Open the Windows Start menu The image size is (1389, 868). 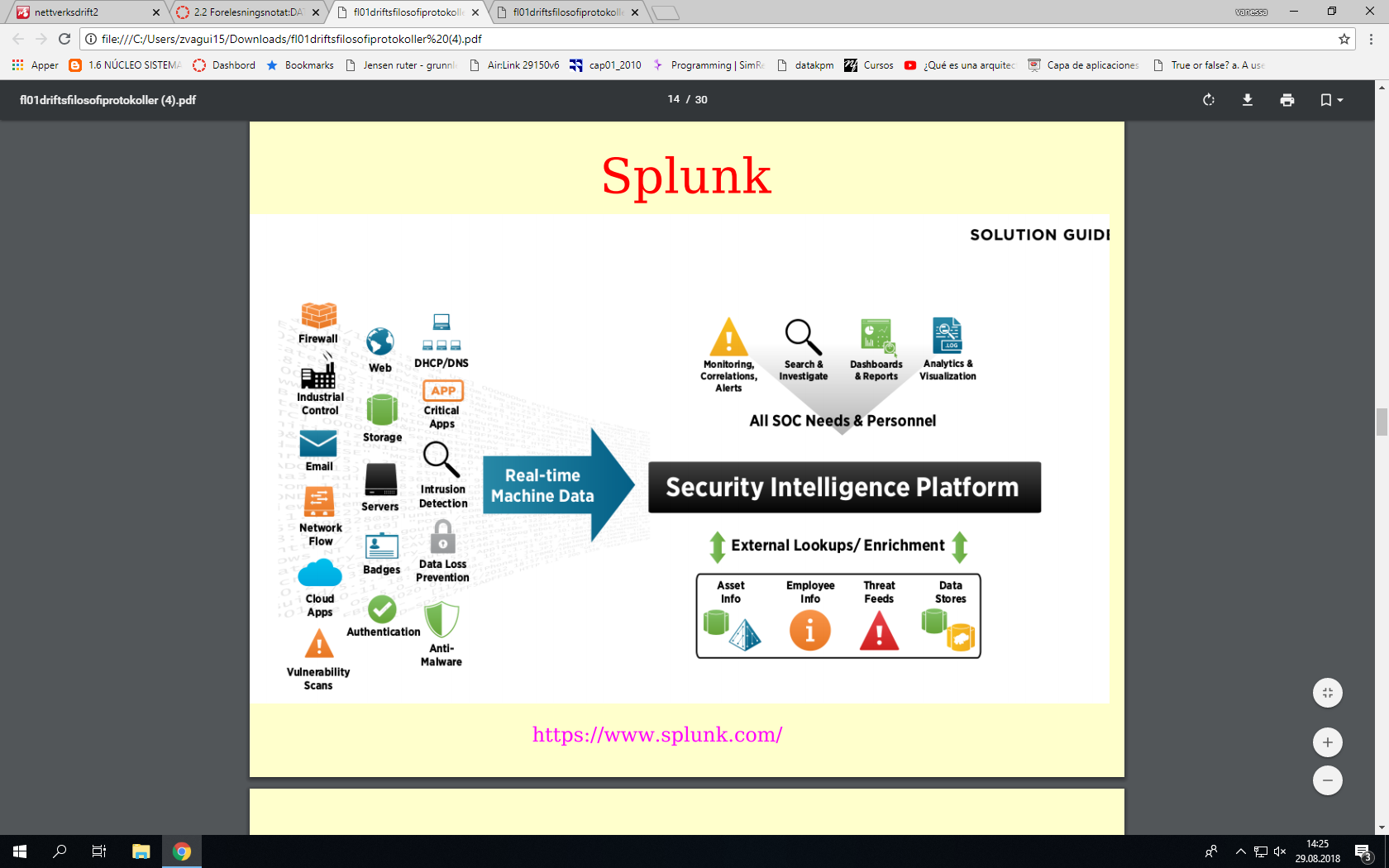point(20,851)
